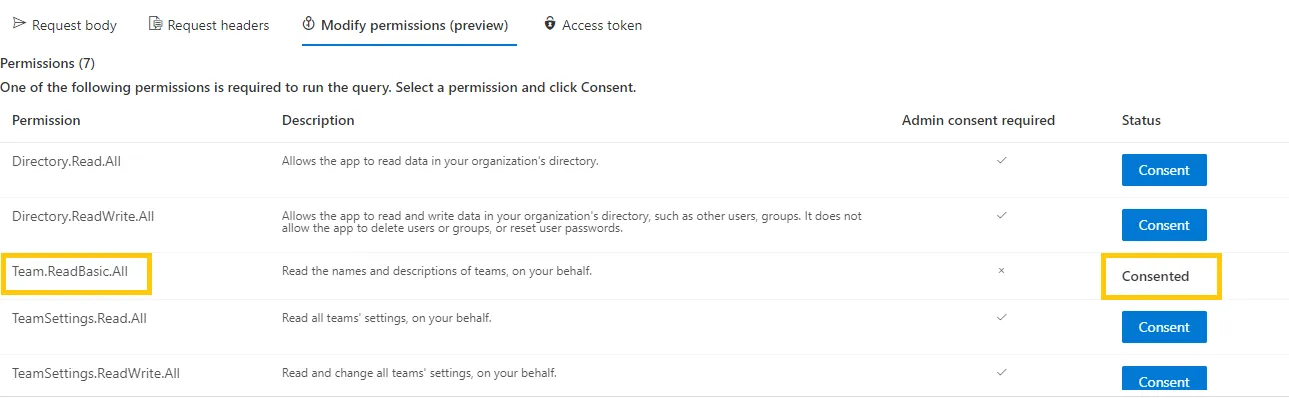Click the Permission column header
The width and height of the screenshot is (1289, 398).
tap(46, 120)
